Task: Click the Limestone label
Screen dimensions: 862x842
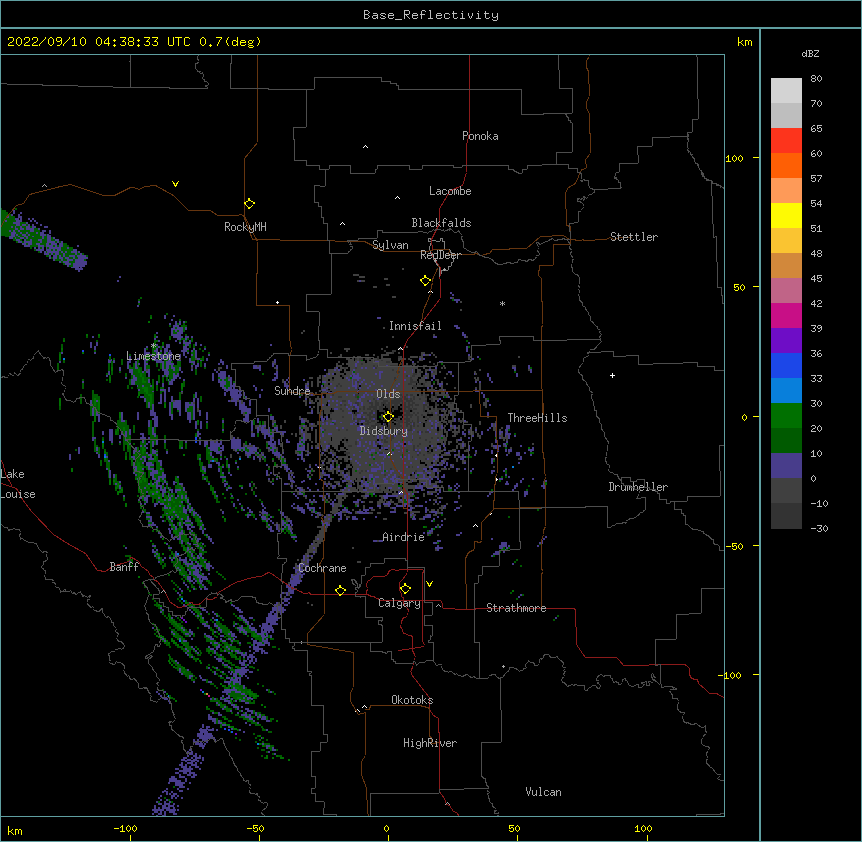Action: 153,356
